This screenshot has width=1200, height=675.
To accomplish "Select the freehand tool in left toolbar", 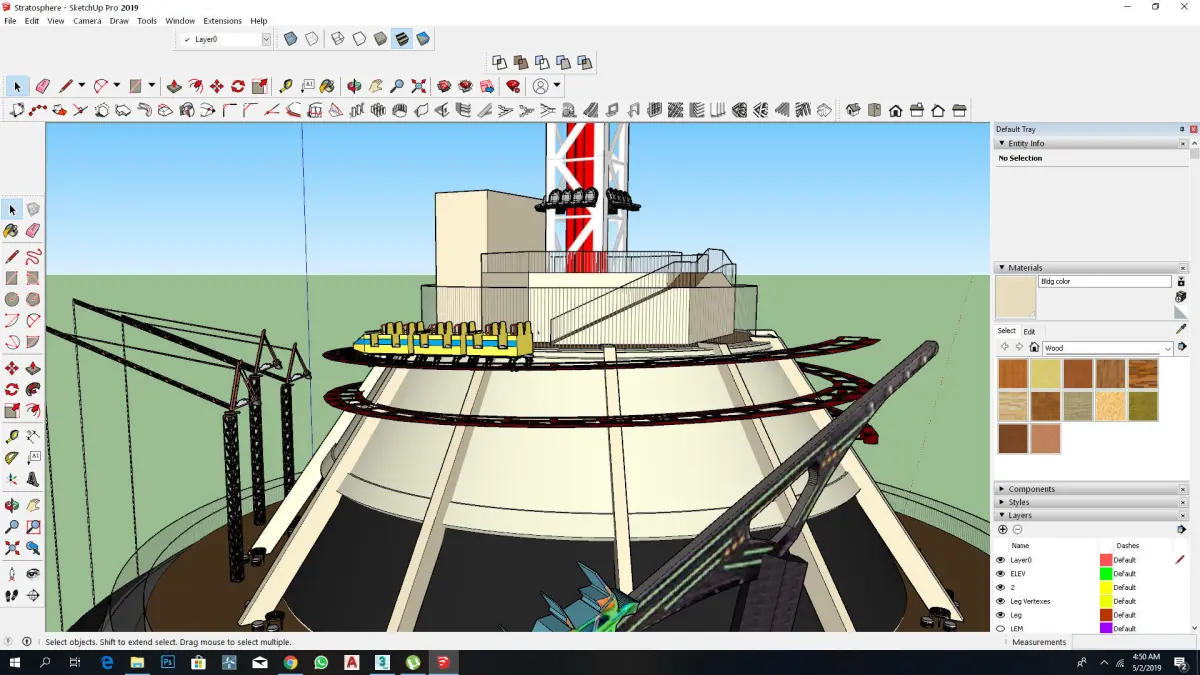I will pyautogui.click(x=33, y=257).
